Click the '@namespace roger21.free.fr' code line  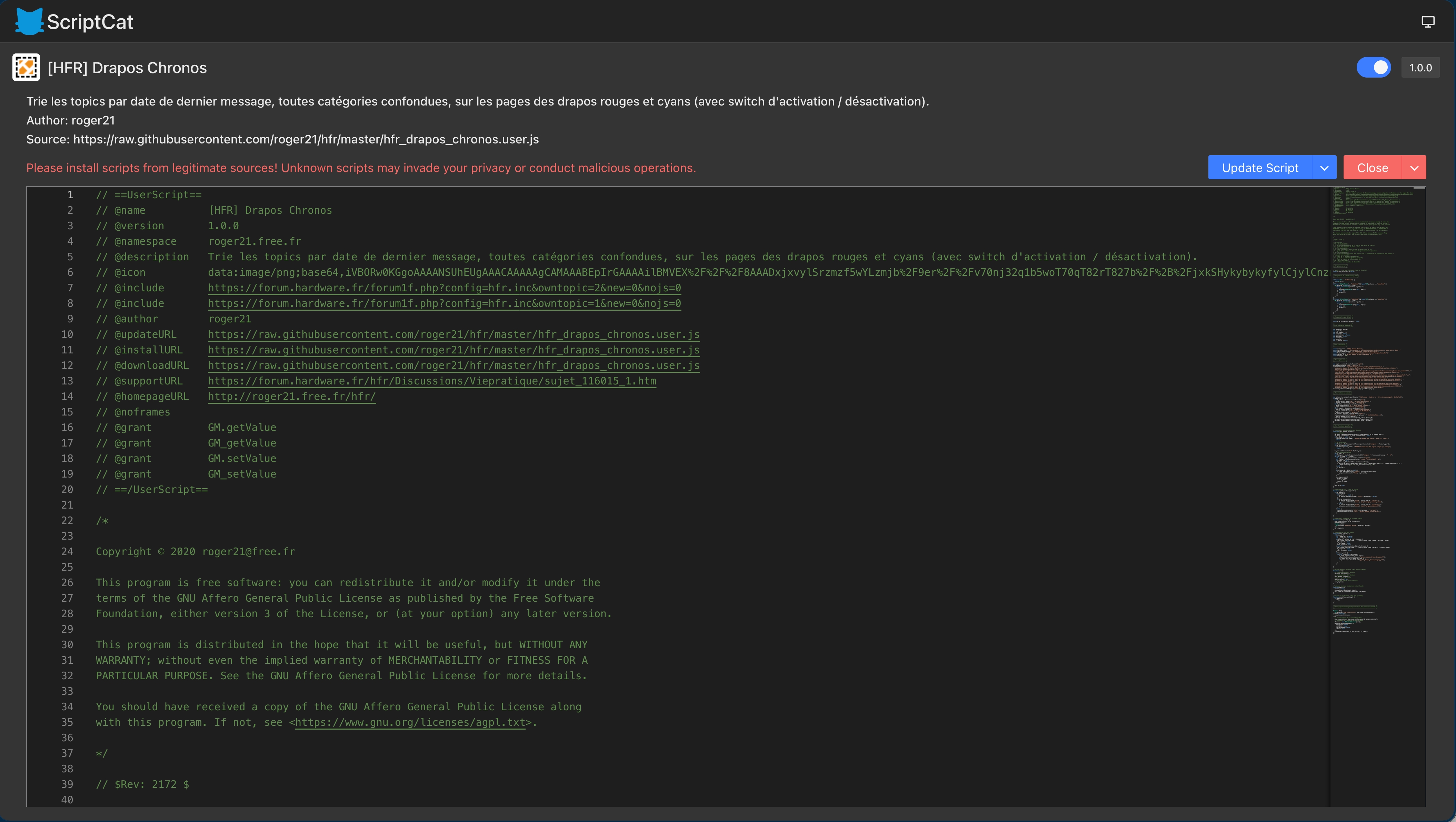[x=198, y=241]
